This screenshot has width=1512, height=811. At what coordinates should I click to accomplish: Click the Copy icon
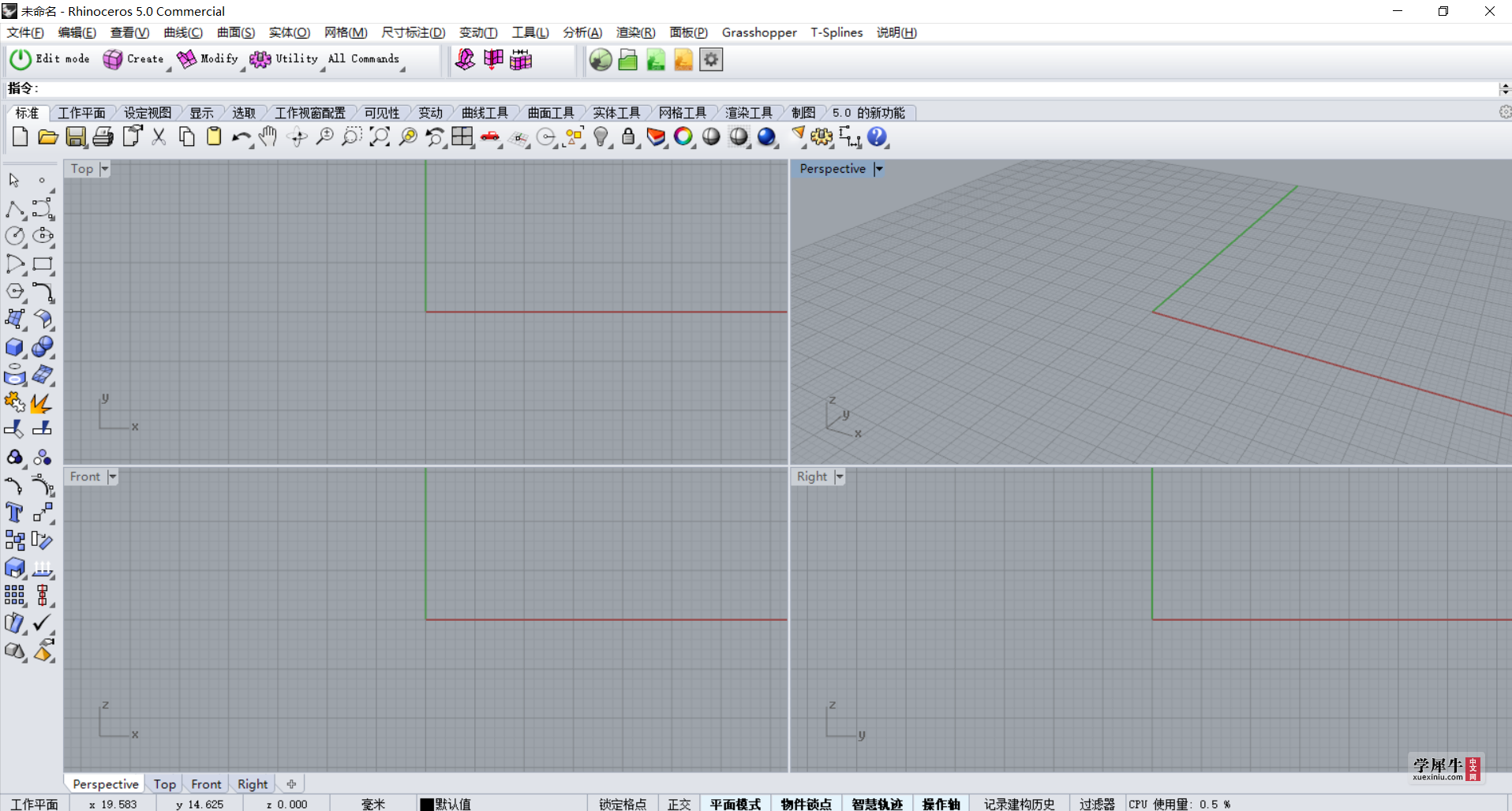point(186,137)
